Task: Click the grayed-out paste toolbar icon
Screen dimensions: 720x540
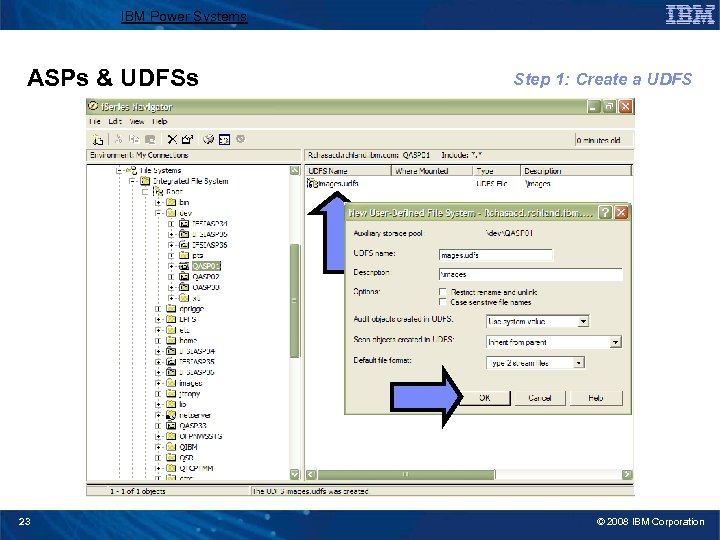Action: pyautogui.click(x=150, y=140)
